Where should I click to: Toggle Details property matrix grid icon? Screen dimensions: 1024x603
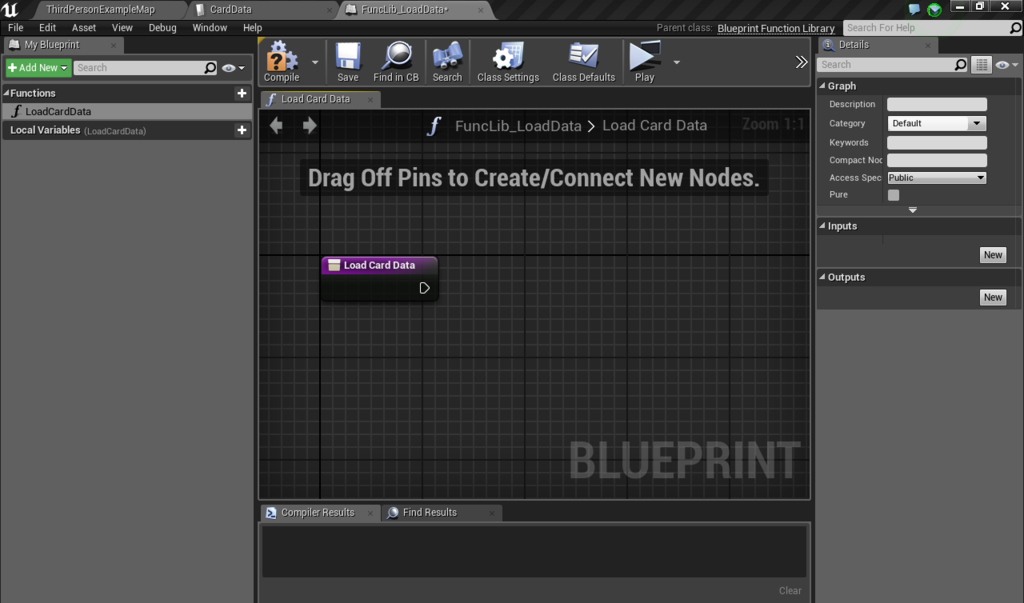pos(982,65)
